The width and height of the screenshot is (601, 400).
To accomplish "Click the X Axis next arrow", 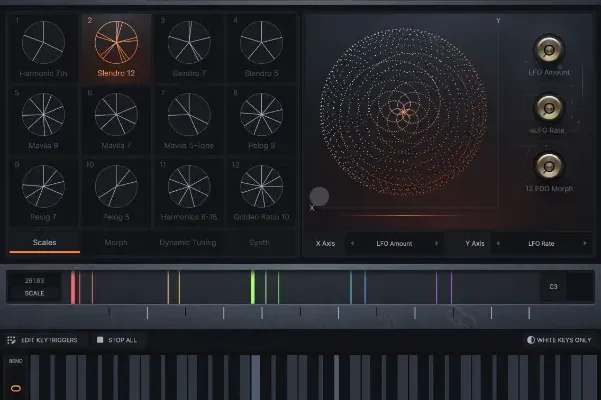I will (436, 243).
